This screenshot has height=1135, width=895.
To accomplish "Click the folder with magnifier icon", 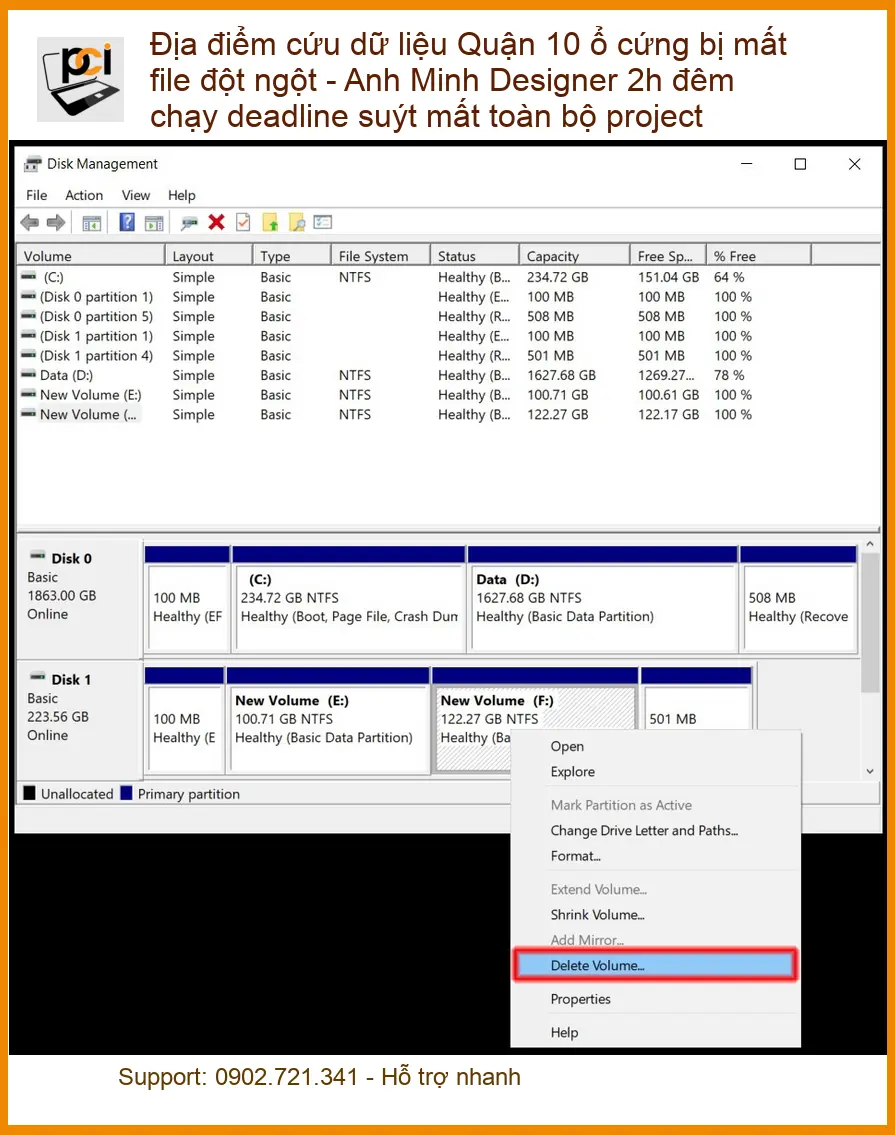I will point(297,223).
